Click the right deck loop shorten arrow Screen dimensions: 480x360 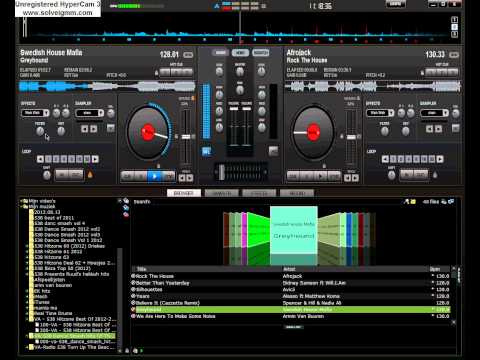tap(385, 159)
